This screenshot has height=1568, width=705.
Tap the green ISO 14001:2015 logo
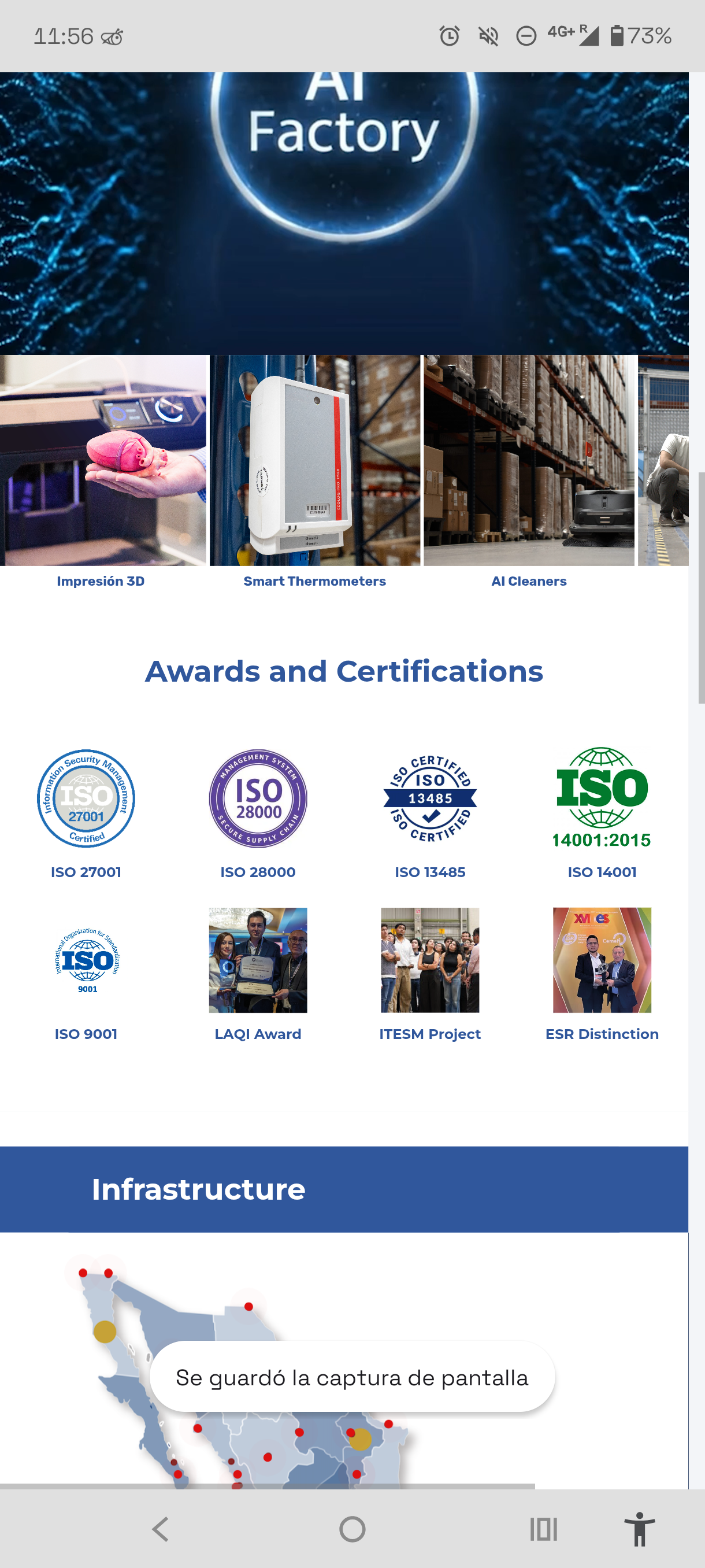pyautogui.click(x=602, y=797)
